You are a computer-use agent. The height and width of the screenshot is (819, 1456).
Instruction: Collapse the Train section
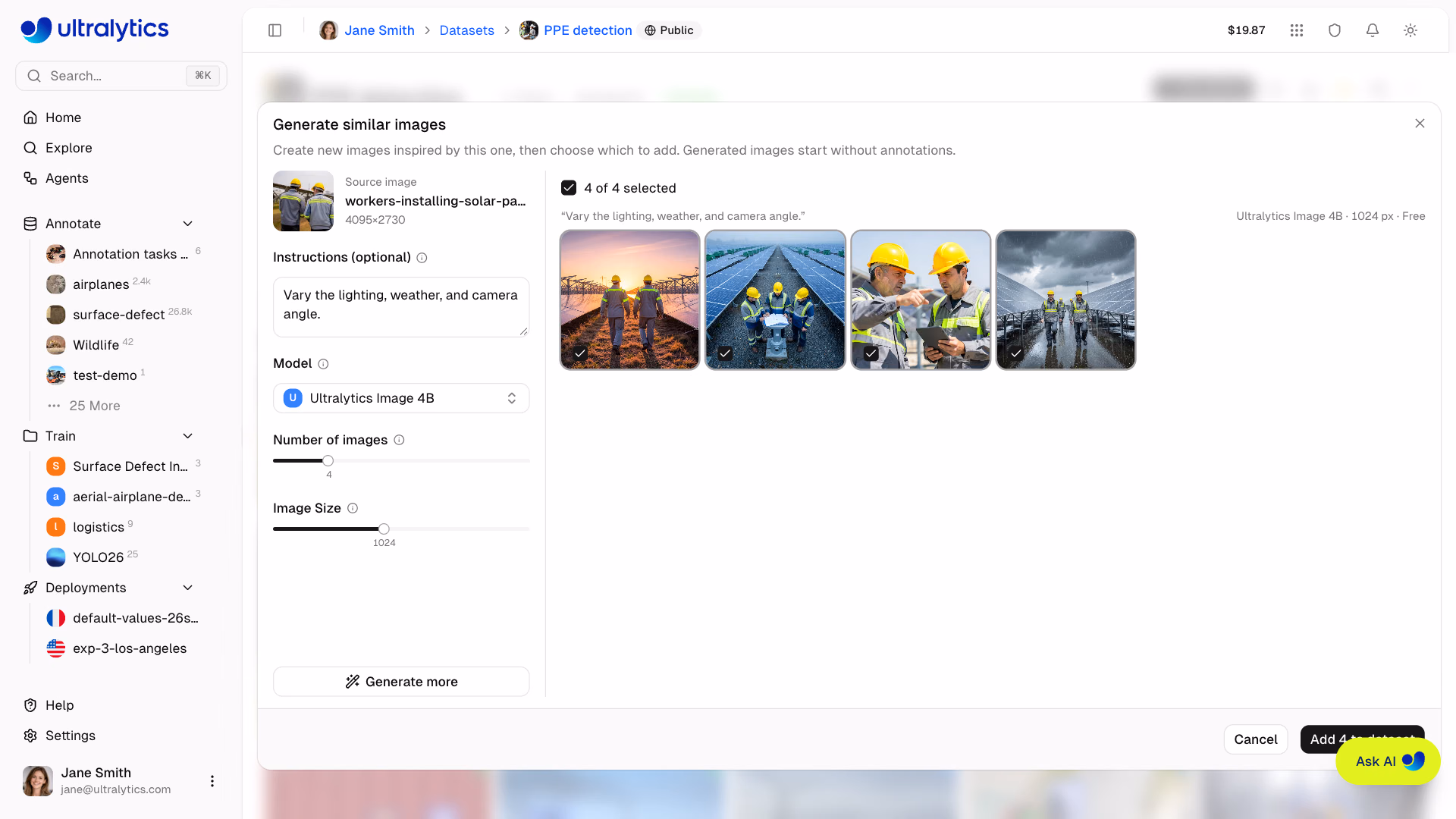tap(188, 436)
